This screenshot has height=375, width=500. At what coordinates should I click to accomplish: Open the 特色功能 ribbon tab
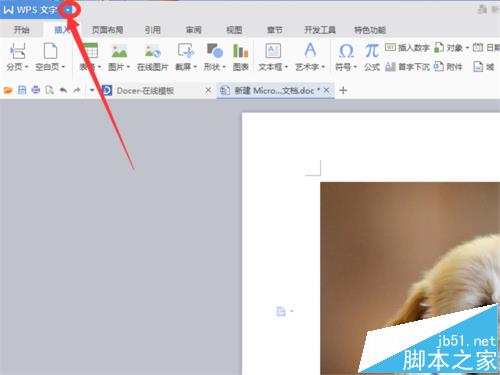point(370,30)
